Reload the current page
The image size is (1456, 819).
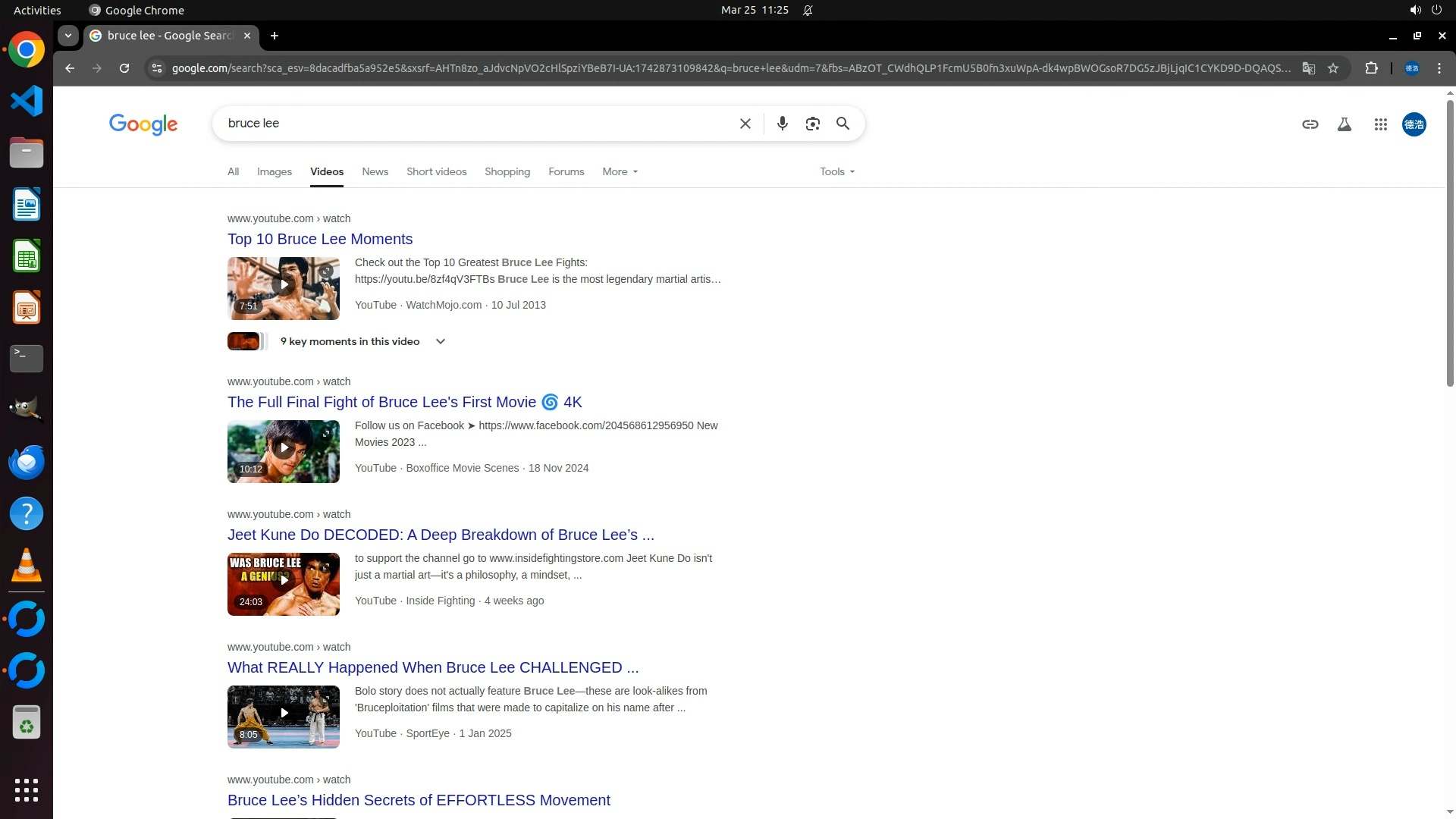pos(124,68)
